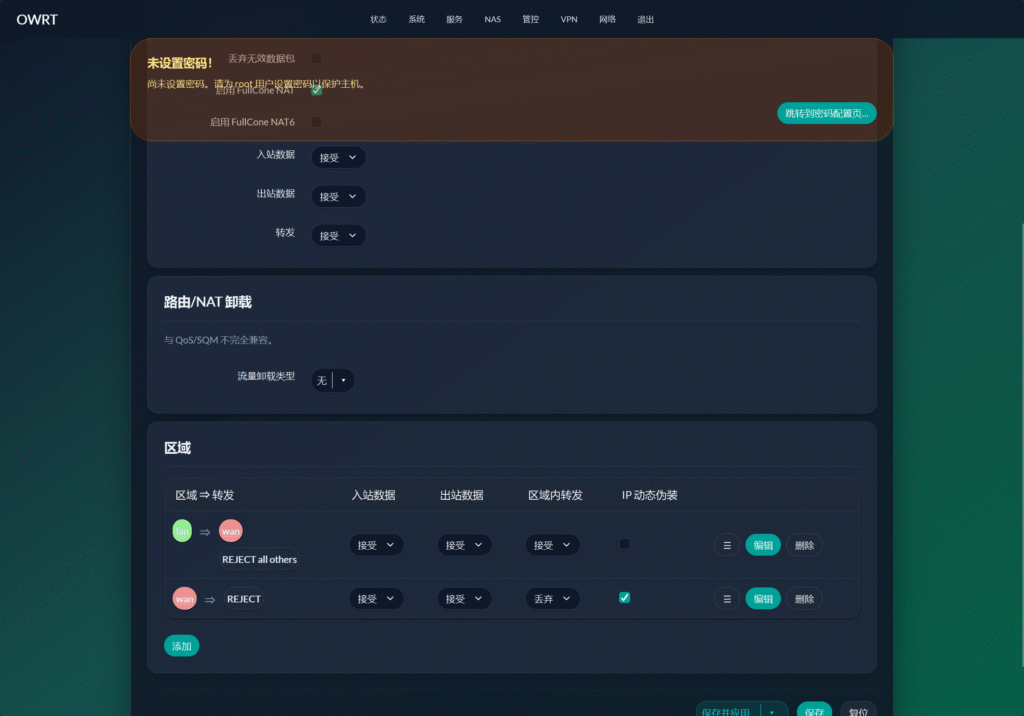This screenshot has height=716, width=1024.
Task: Click the REJECT badge in the wan row
Action: [243, 599]
